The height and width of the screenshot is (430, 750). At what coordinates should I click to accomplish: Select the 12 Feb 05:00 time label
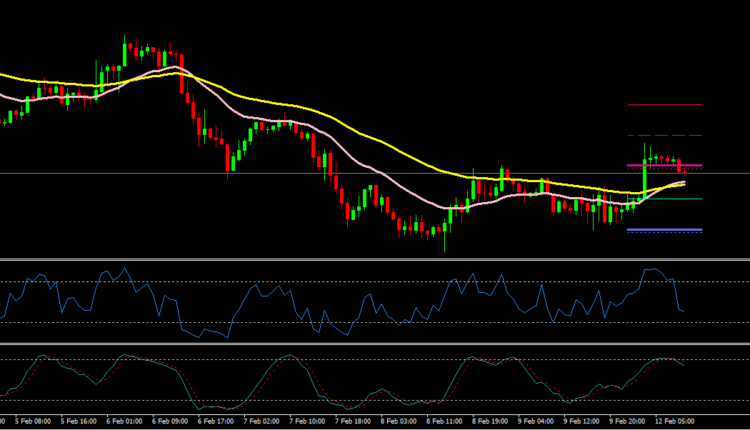click(677, 422)
